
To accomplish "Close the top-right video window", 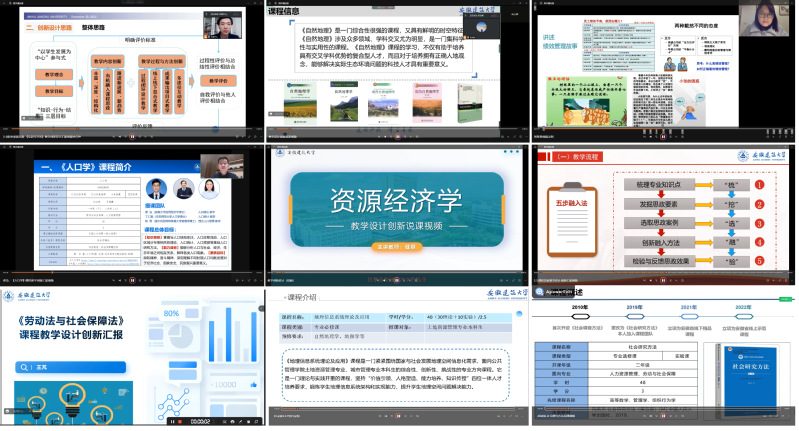I will click(792, 4).
